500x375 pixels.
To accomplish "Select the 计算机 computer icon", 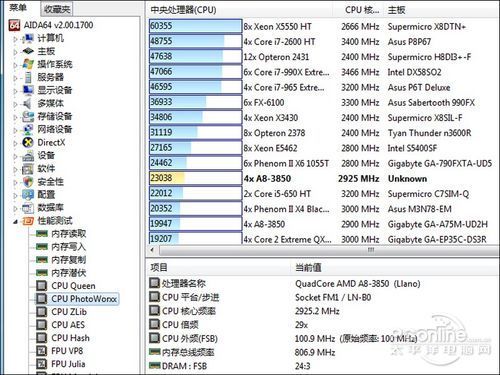I will [28, 38].
